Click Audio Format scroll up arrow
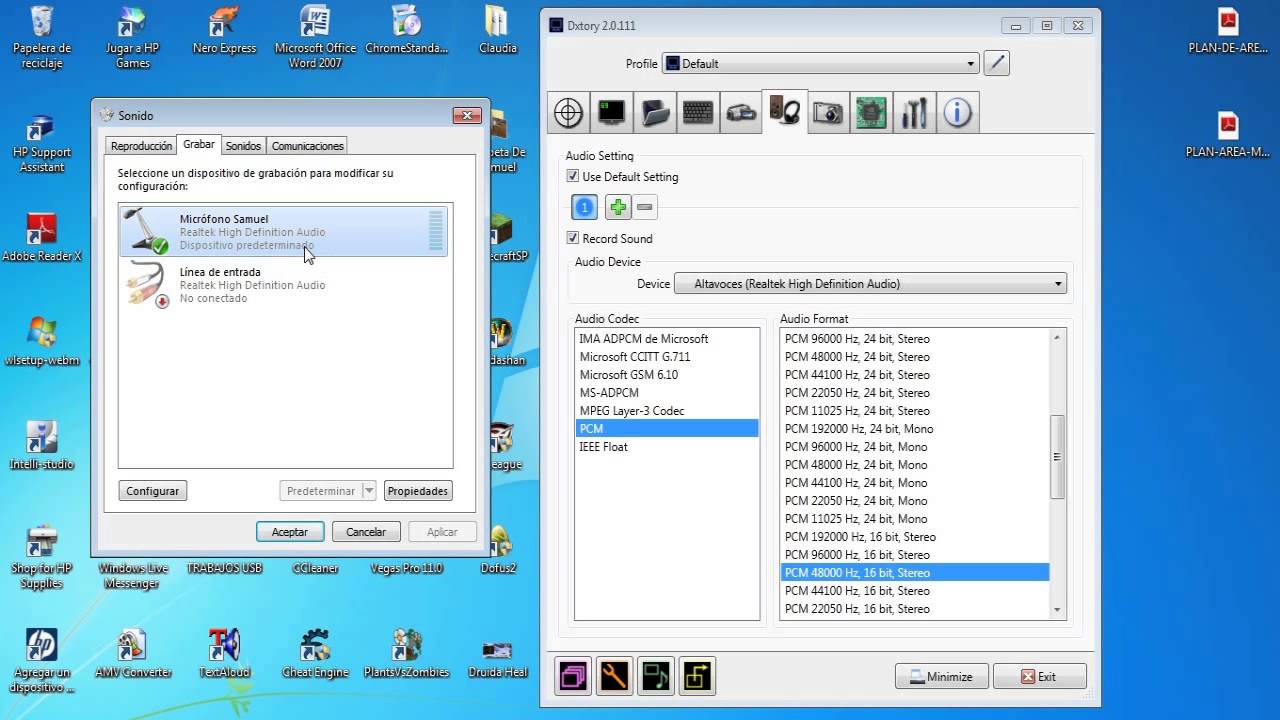This screenshot has height=720, width=1280. [1057, 338]
